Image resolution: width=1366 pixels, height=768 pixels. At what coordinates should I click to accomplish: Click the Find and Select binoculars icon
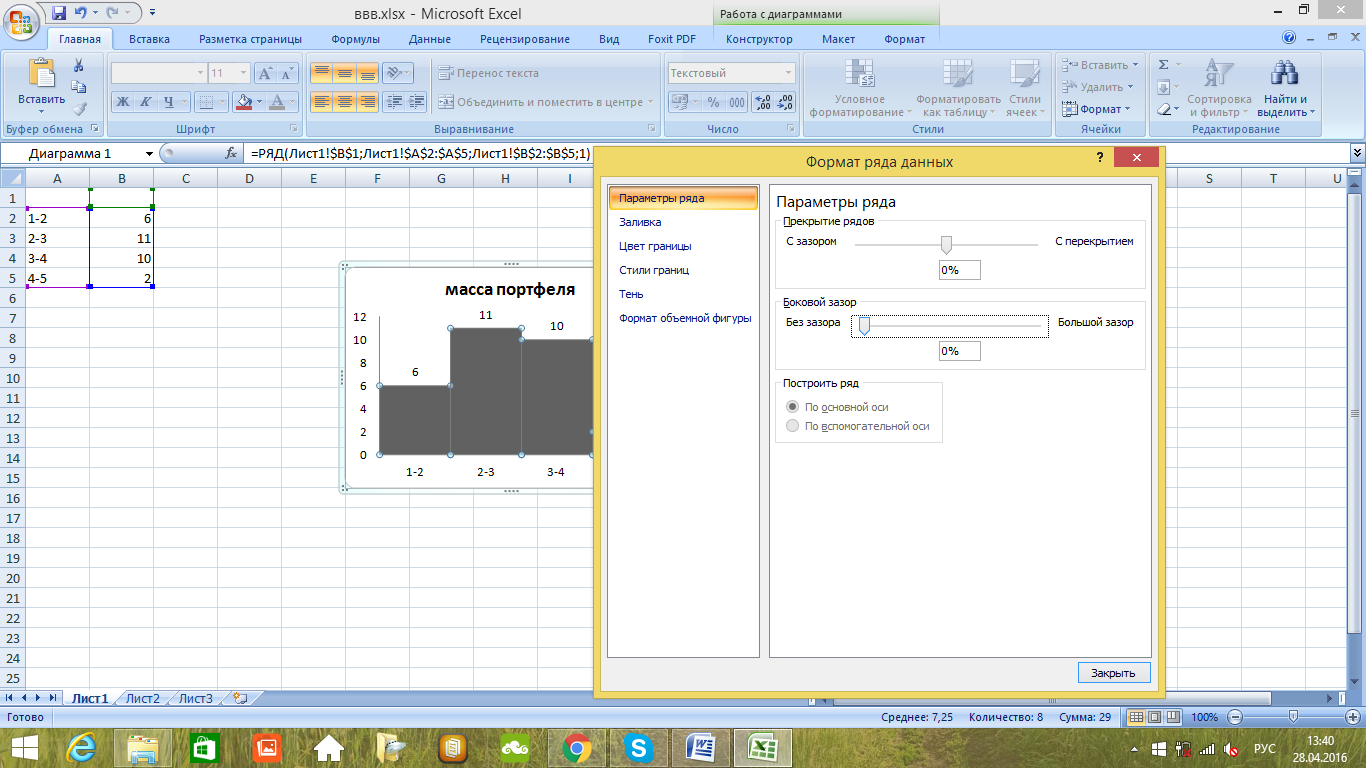tap(1283, 72)
